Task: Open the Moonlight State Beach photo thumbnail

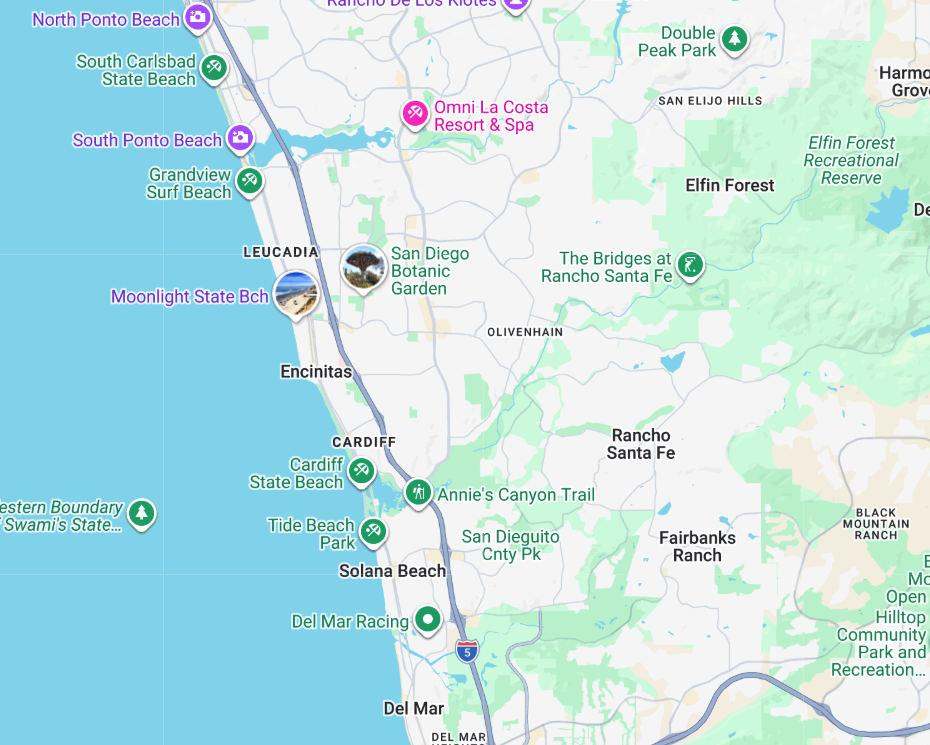Action: pos(296,295)
